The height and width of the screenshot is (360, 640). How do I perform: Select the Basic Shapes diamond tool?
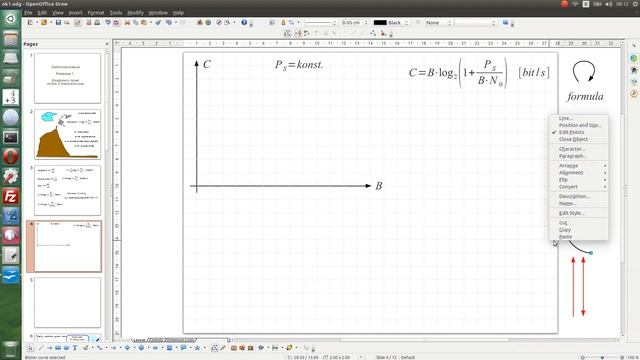coord(127,348)
